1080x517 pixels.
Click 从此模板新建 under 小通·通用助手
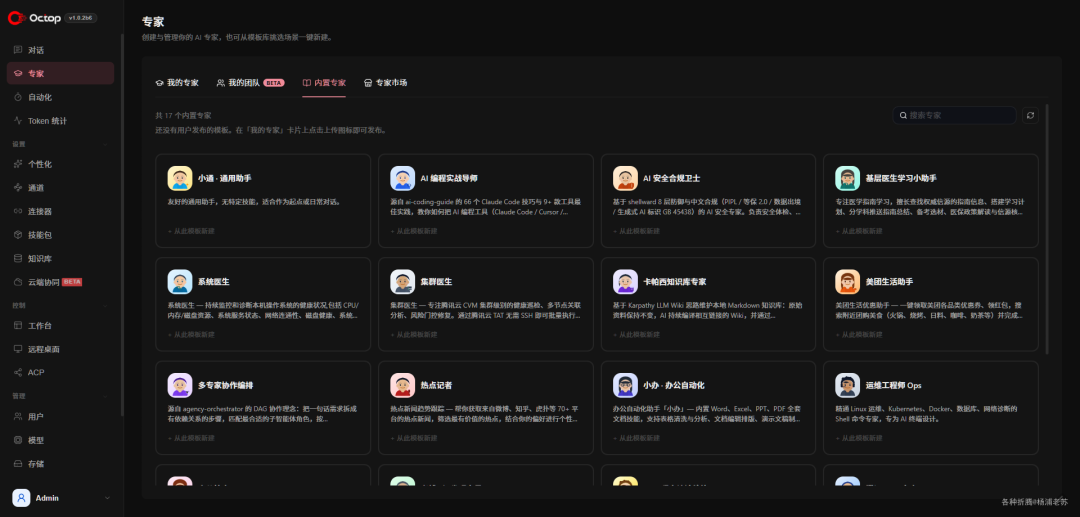pyautogui.click(x=191, y=231)
